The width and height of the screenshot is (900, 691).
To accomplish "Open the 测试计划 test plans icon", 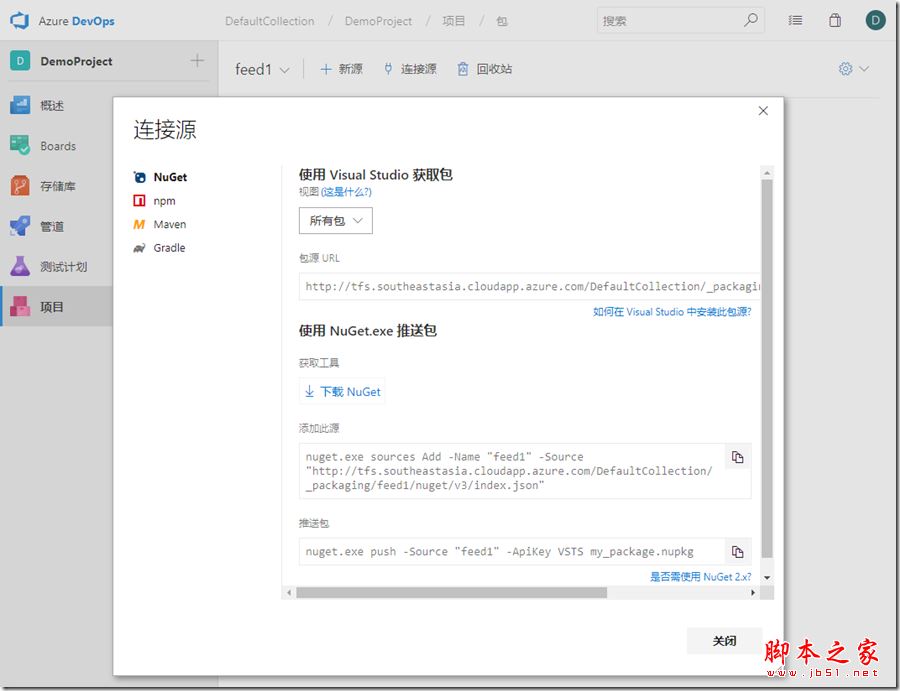I will (20, 266).
